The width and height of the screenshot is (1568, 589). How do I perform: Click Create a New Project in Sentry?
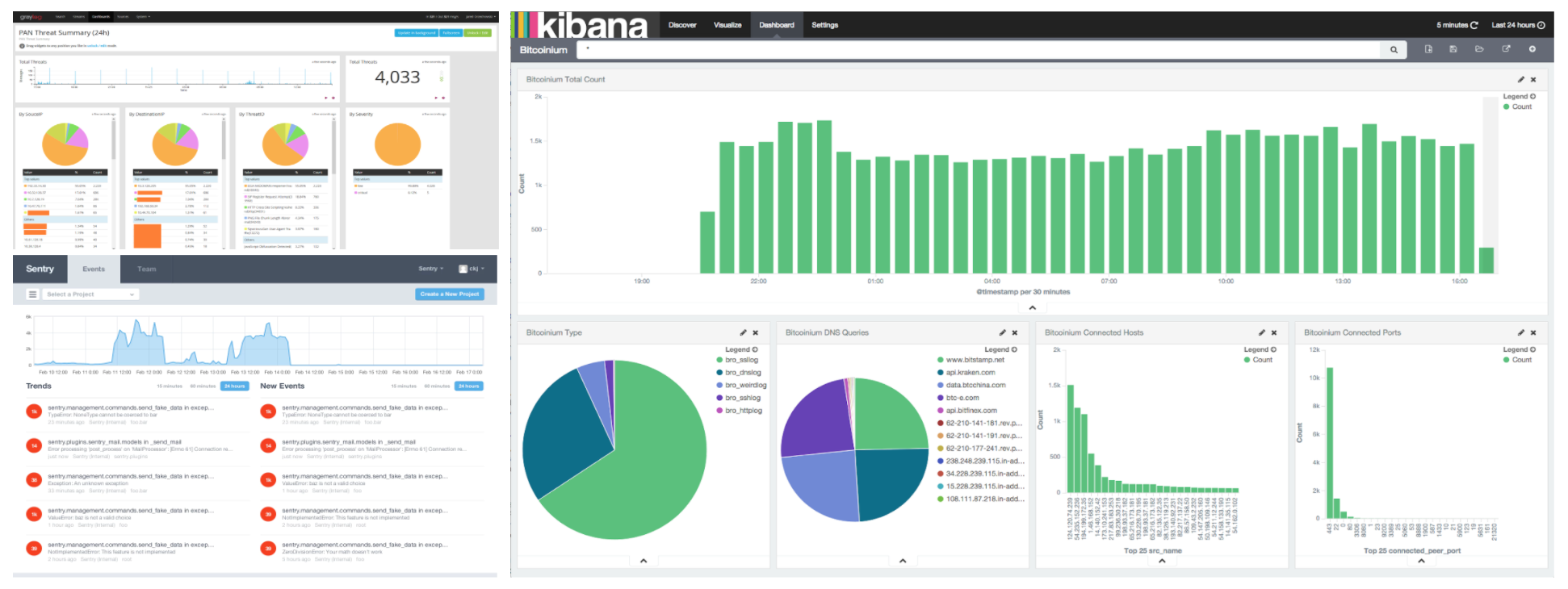click(451, 294)
